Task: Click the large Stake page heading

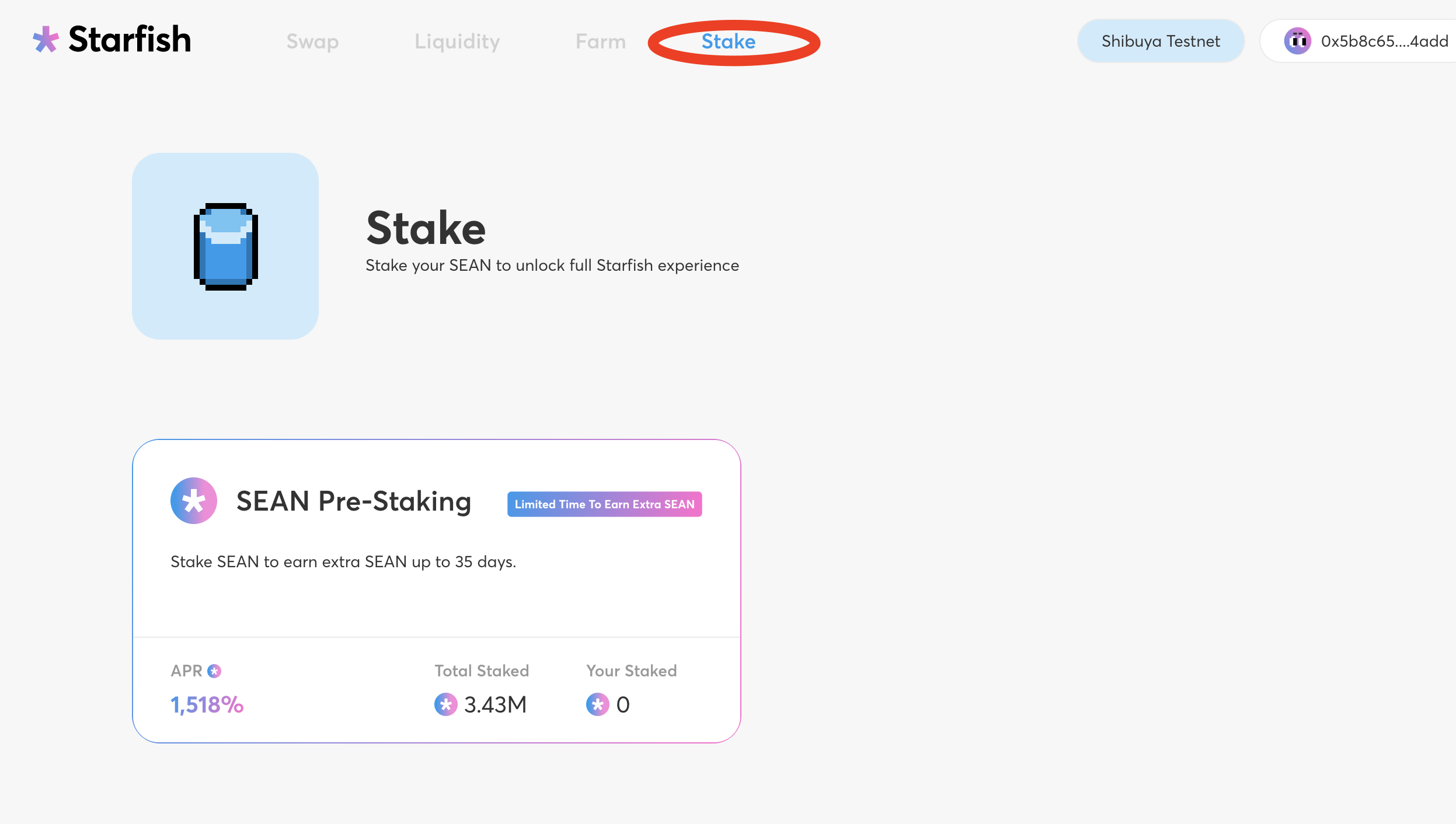Action: pos(426,228)
